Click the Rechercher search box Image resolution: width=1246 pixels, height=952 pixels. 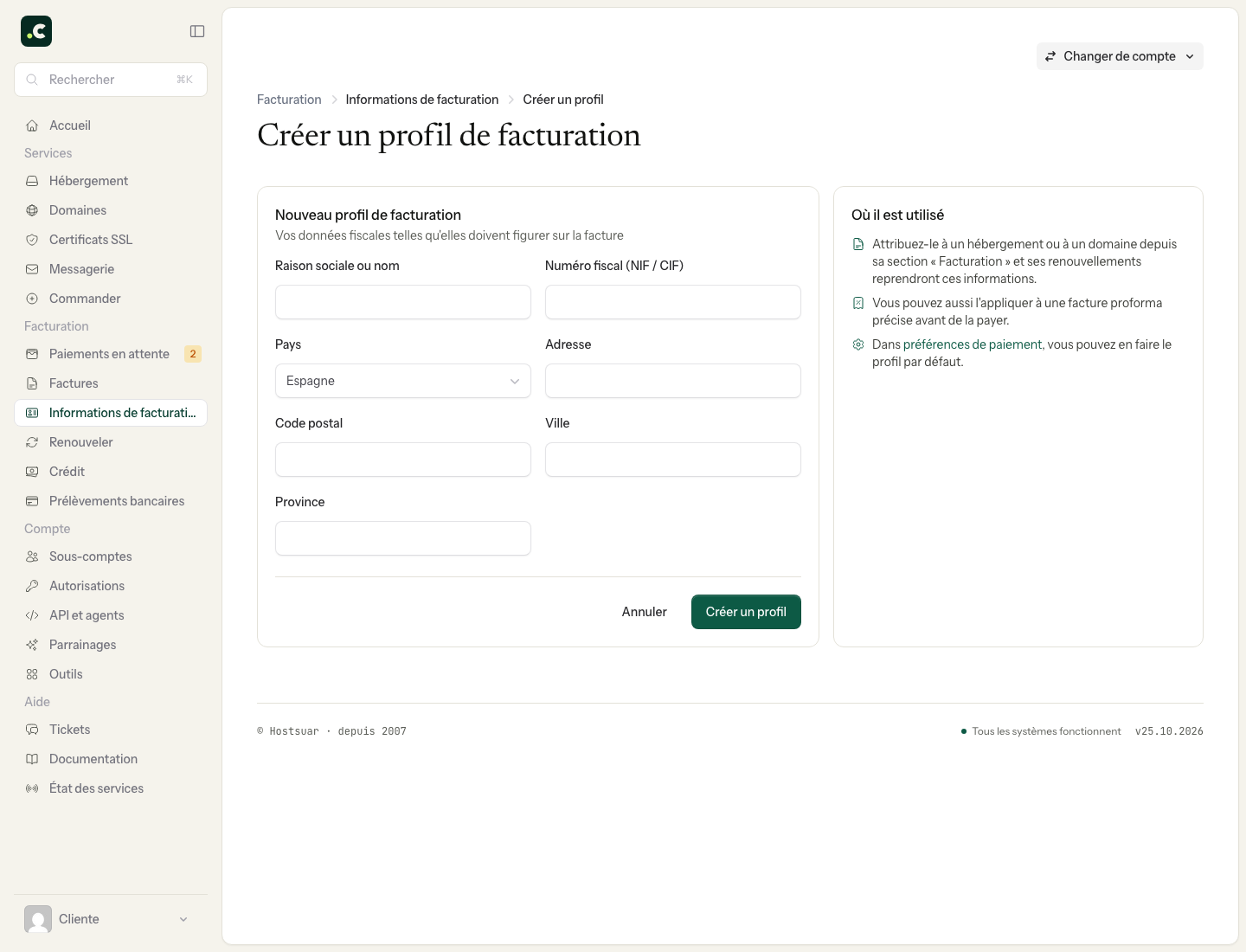coord(111,80)
